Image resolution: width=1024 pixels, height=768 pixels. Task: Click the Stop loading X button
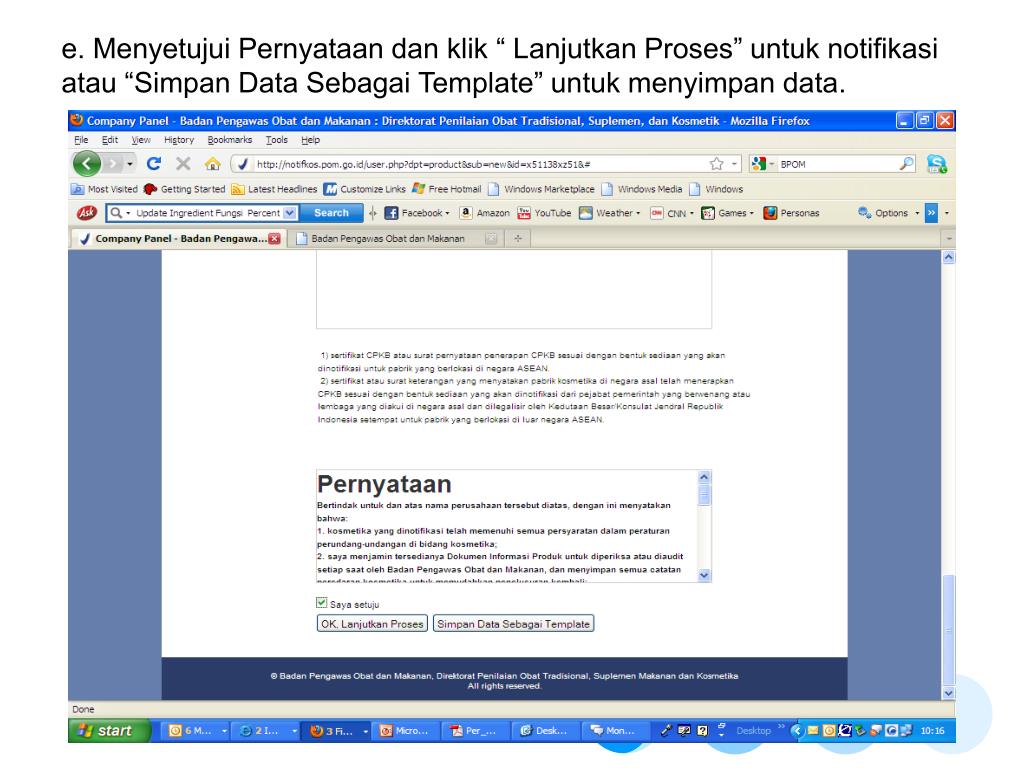(x=183, y=164)
